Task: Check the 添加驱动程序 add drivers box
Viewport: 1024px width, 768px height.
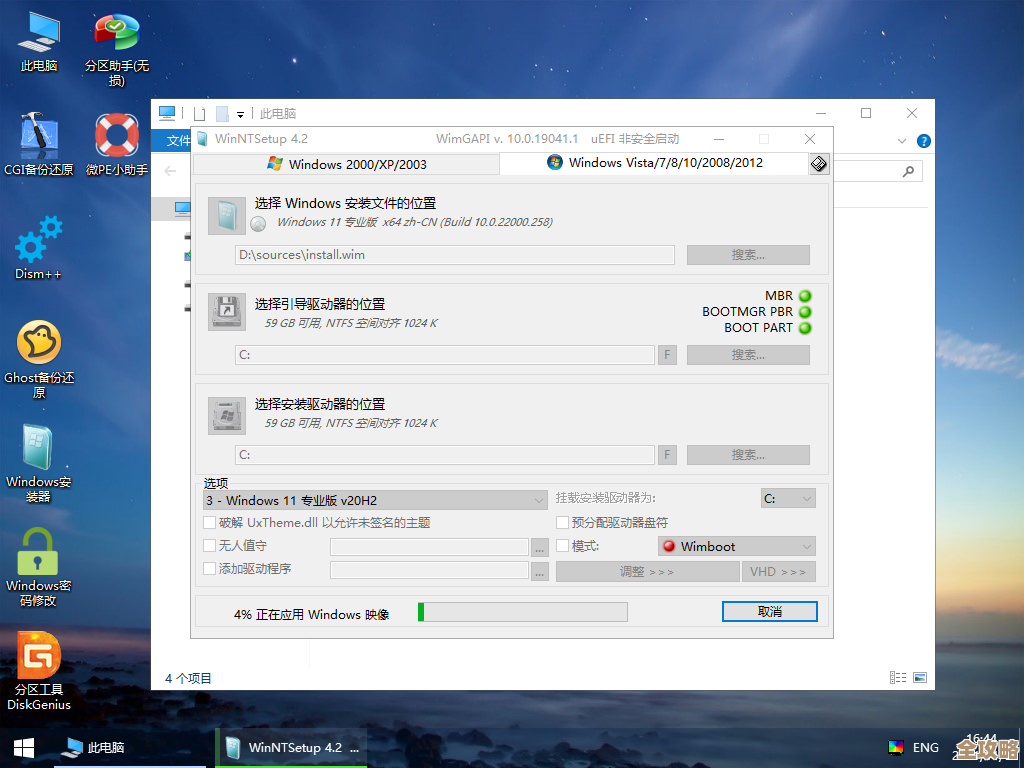Action: pos(208,570)
